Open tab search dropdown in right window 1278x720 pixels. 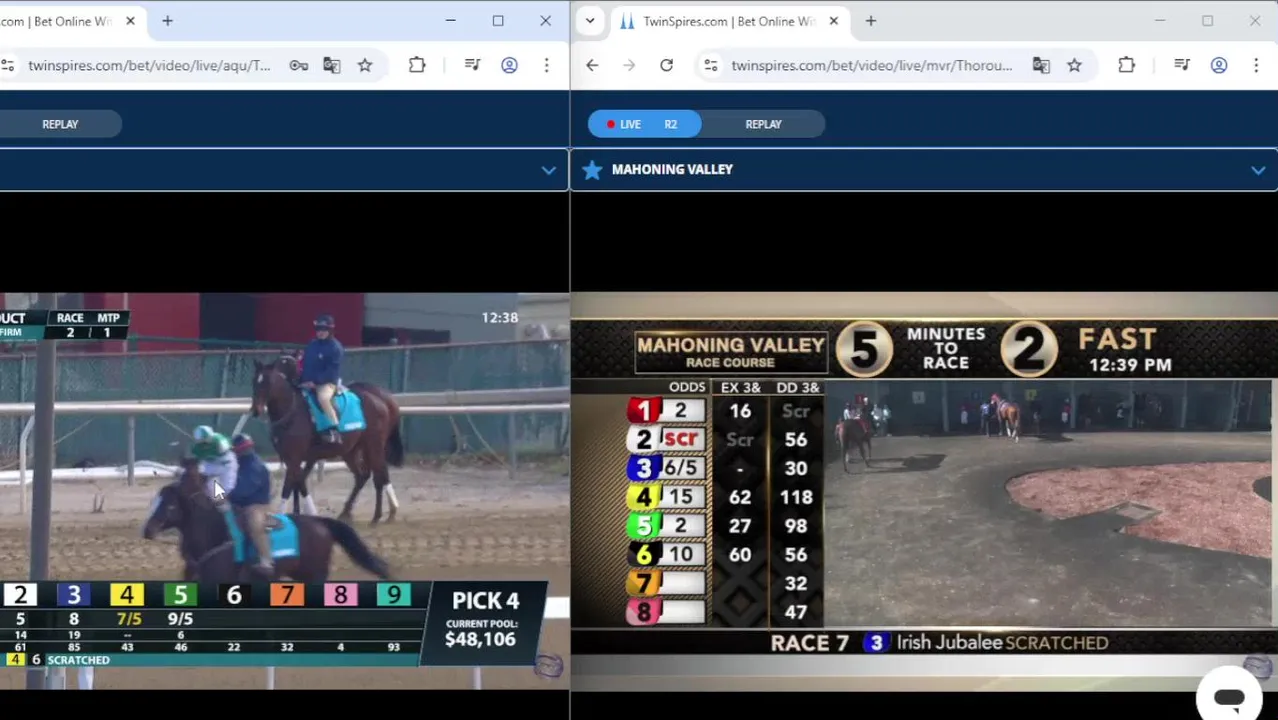coord(590,21)
